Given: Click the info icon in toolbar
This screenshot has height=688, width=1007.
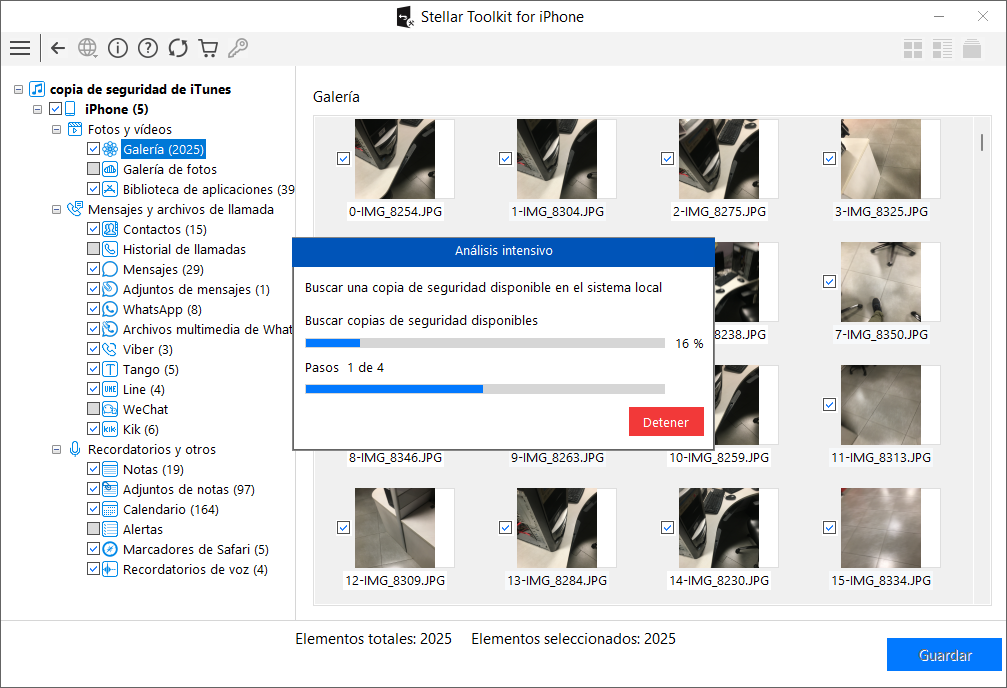Looking at the screenshot, I should point(118,48).
